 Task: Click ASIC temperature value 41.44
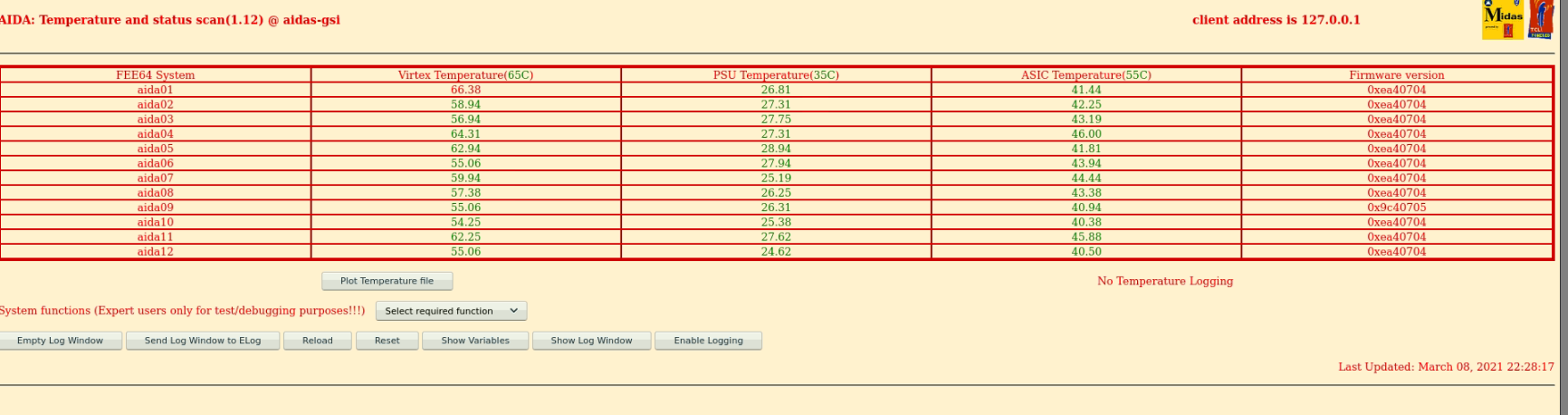click(1086, 90)
